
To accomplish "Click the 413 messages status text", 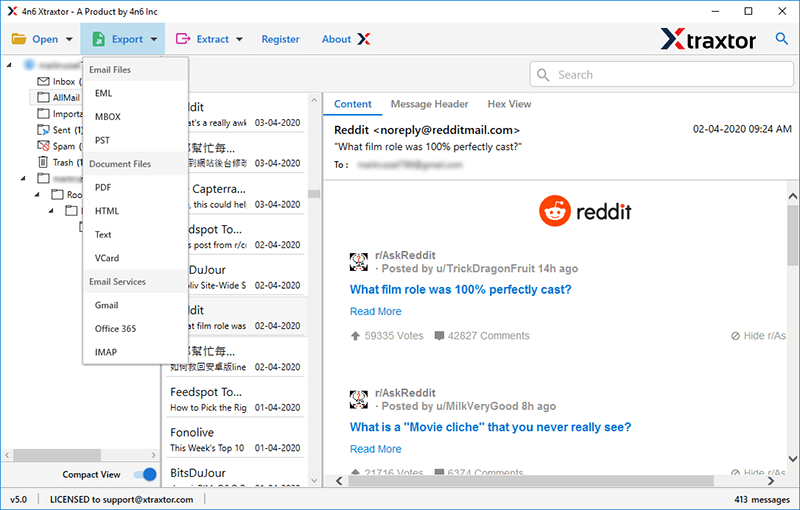I will tap(762, 499).
